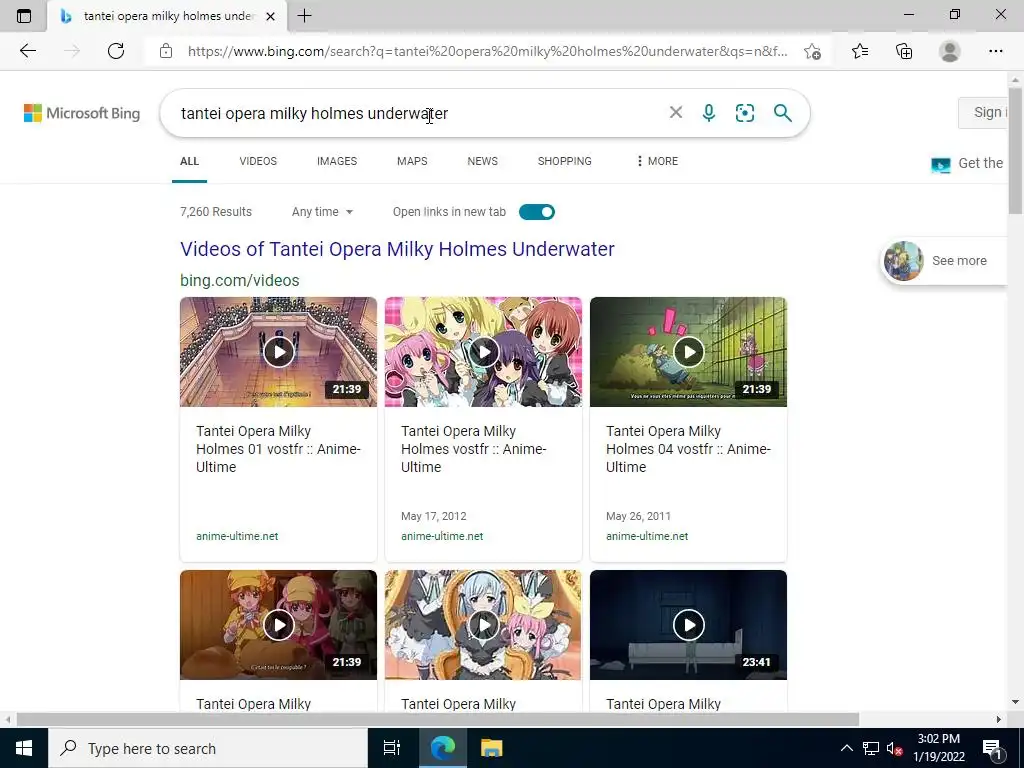Viewport: 1024px width, 768px height.
Task: Open Tantei Opera Milky Holmes 01 vostfr title
Action: click(278, 449)
